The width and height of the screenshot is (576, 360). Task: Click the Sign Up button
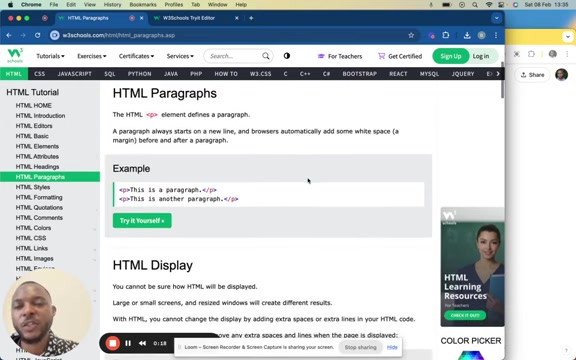(x=451, y=56)
